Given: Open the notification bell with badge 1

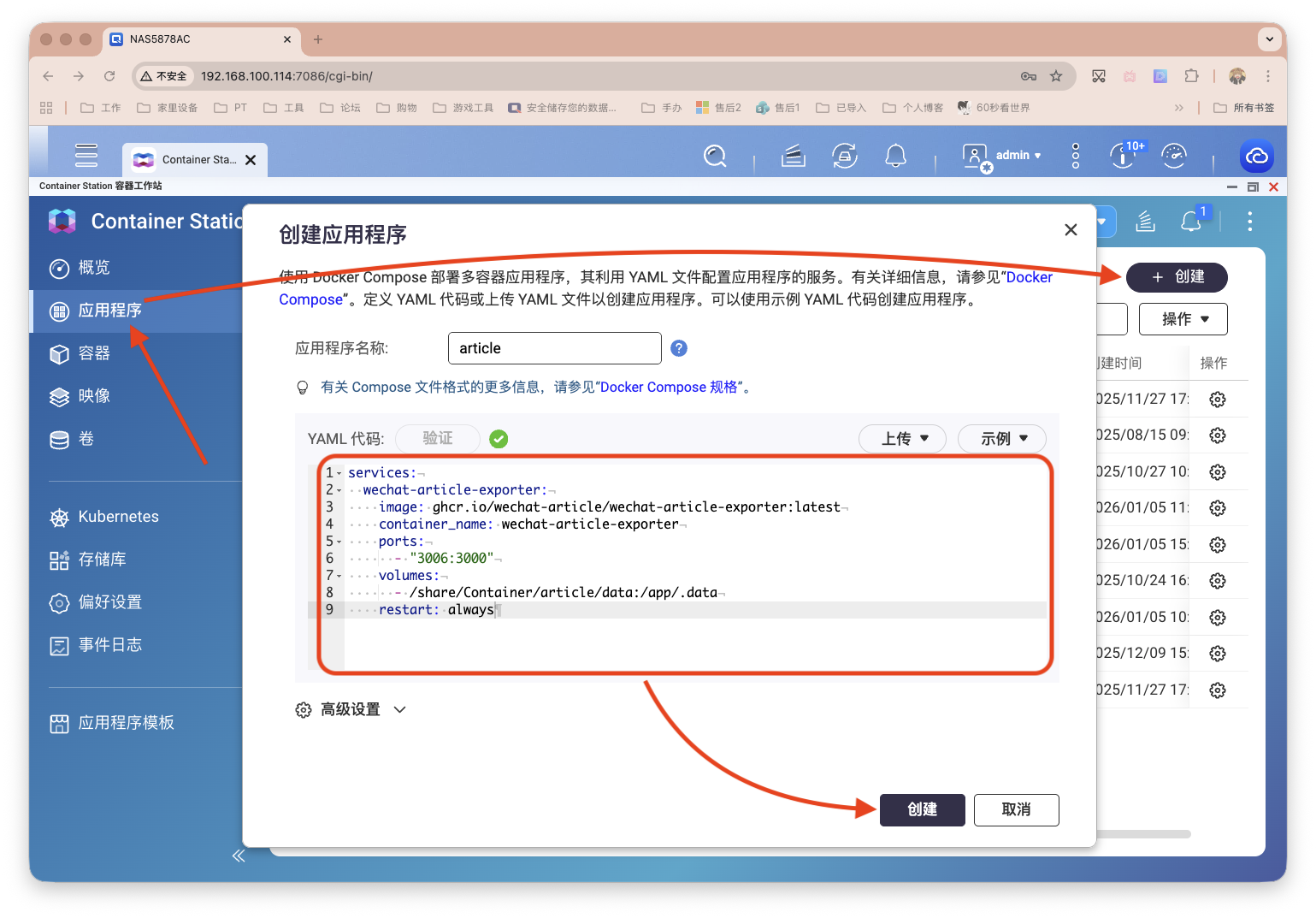Looking at the screenshot, I should click(1190, 221).
